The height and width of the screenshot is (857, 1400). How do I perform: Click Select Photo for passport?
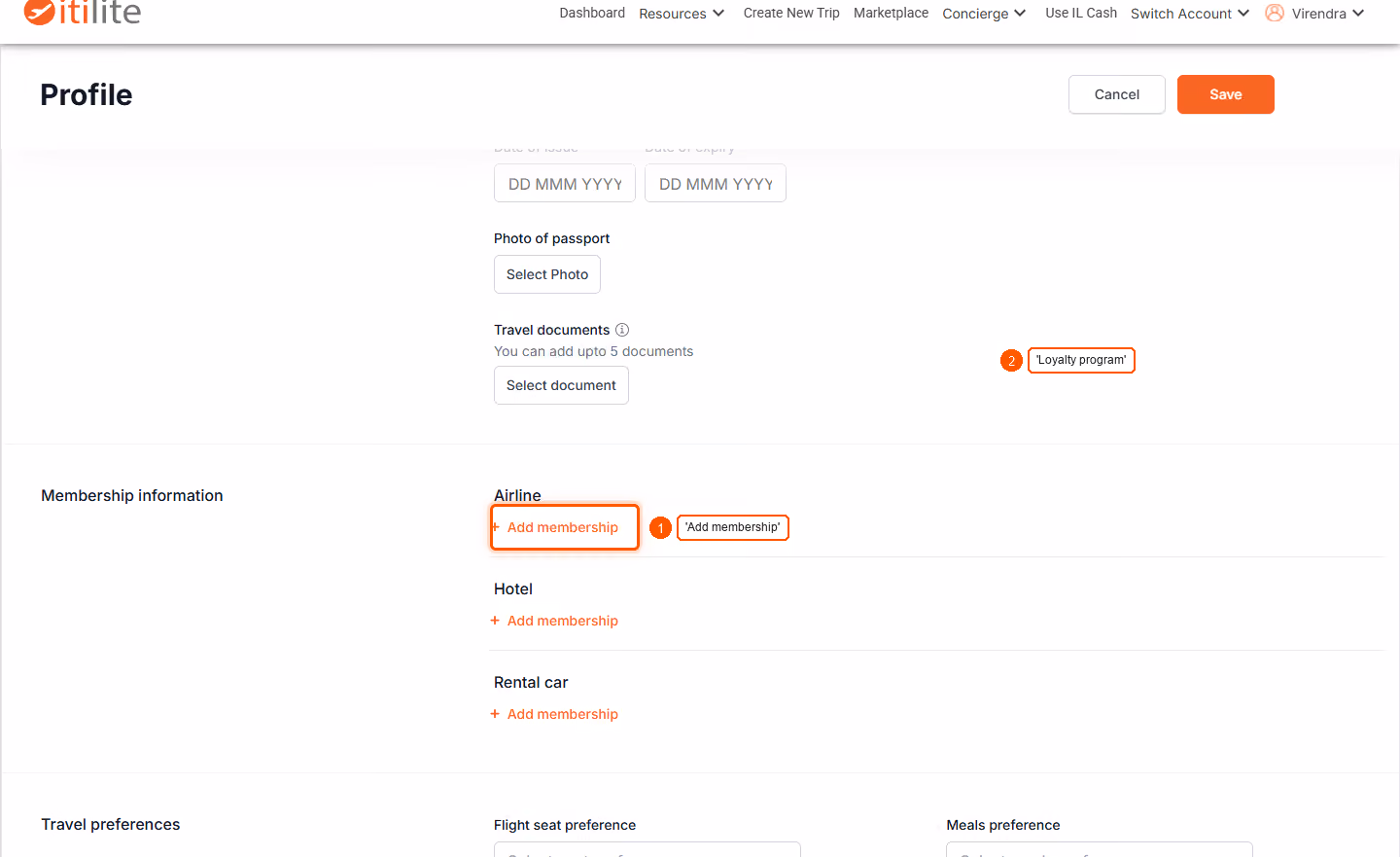click(547, 274)
